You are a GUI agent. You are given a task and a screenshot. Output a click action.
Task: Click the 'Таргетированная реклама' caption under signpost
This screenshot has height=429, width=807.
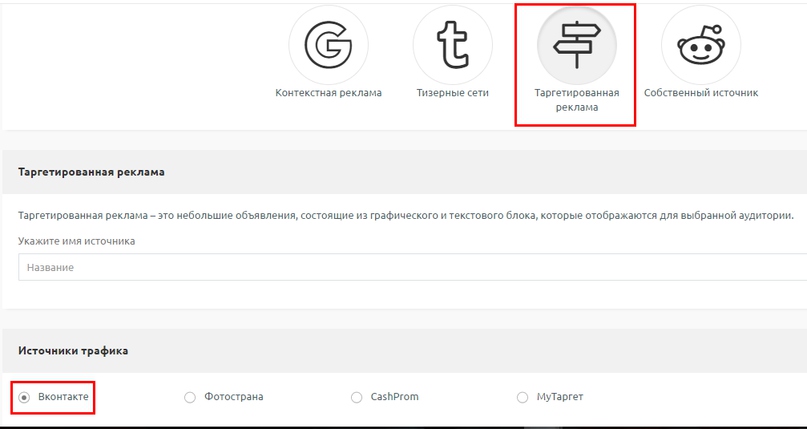[x=576, y=100]
